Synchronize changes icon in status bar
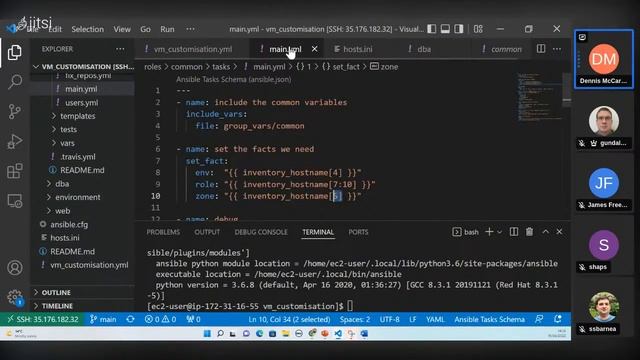 (x=131, y=319)
